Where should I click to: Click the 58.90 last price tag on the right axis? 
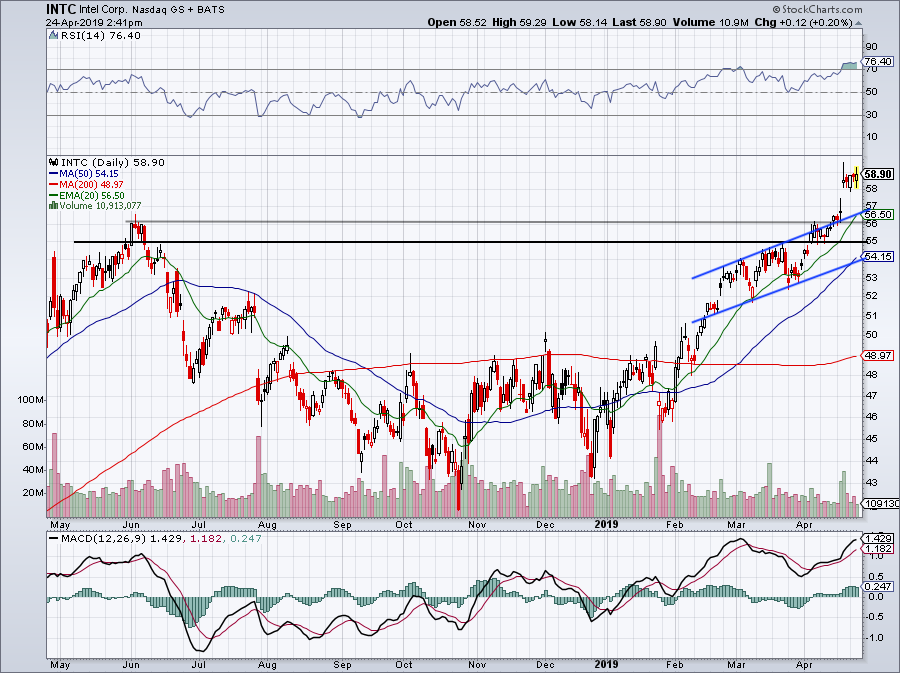tap(878, 174)
